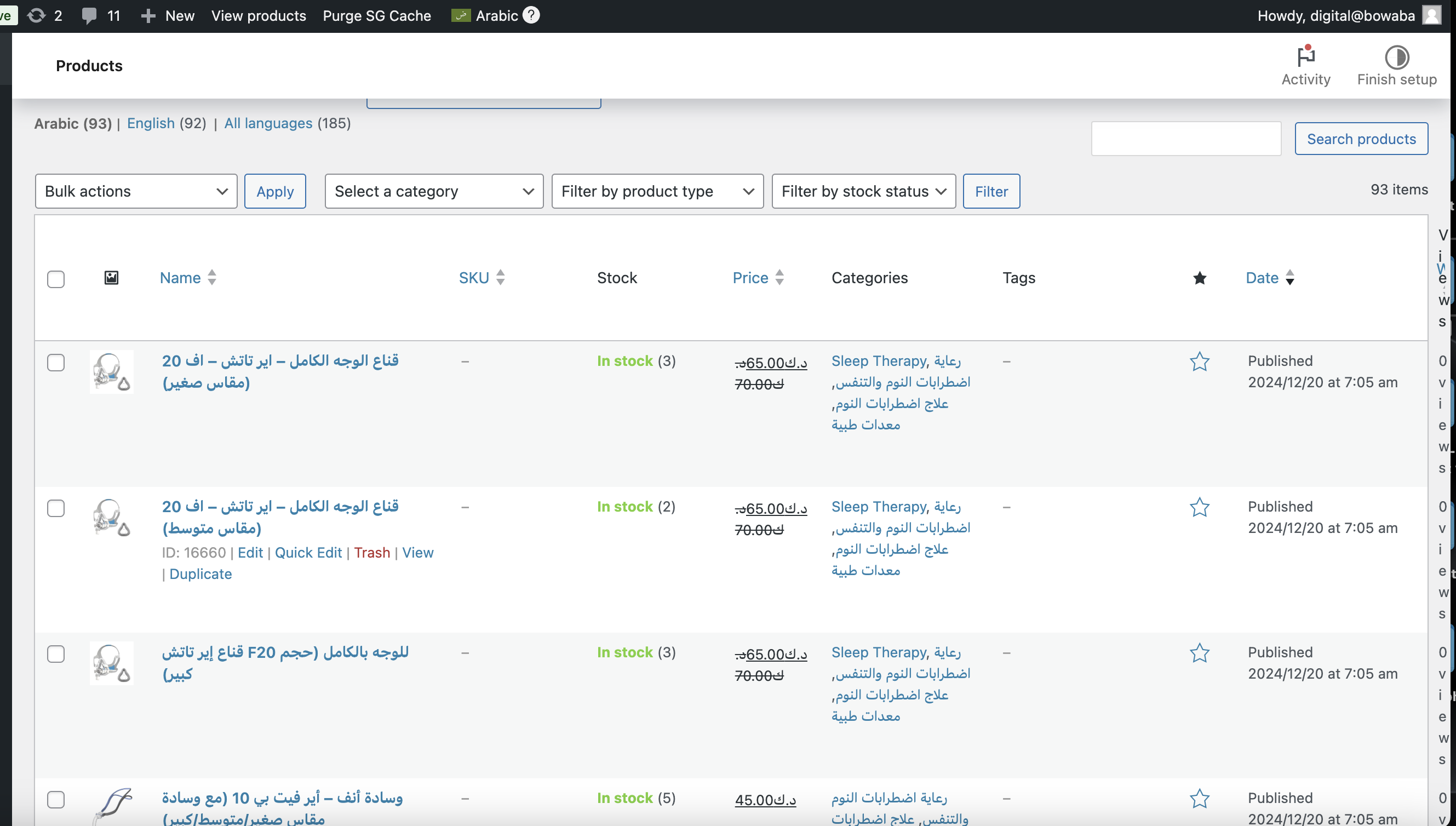Open the وسادة أنف product title link
The height and width of the screenshot is (826, 1456).
click(283, 807)
